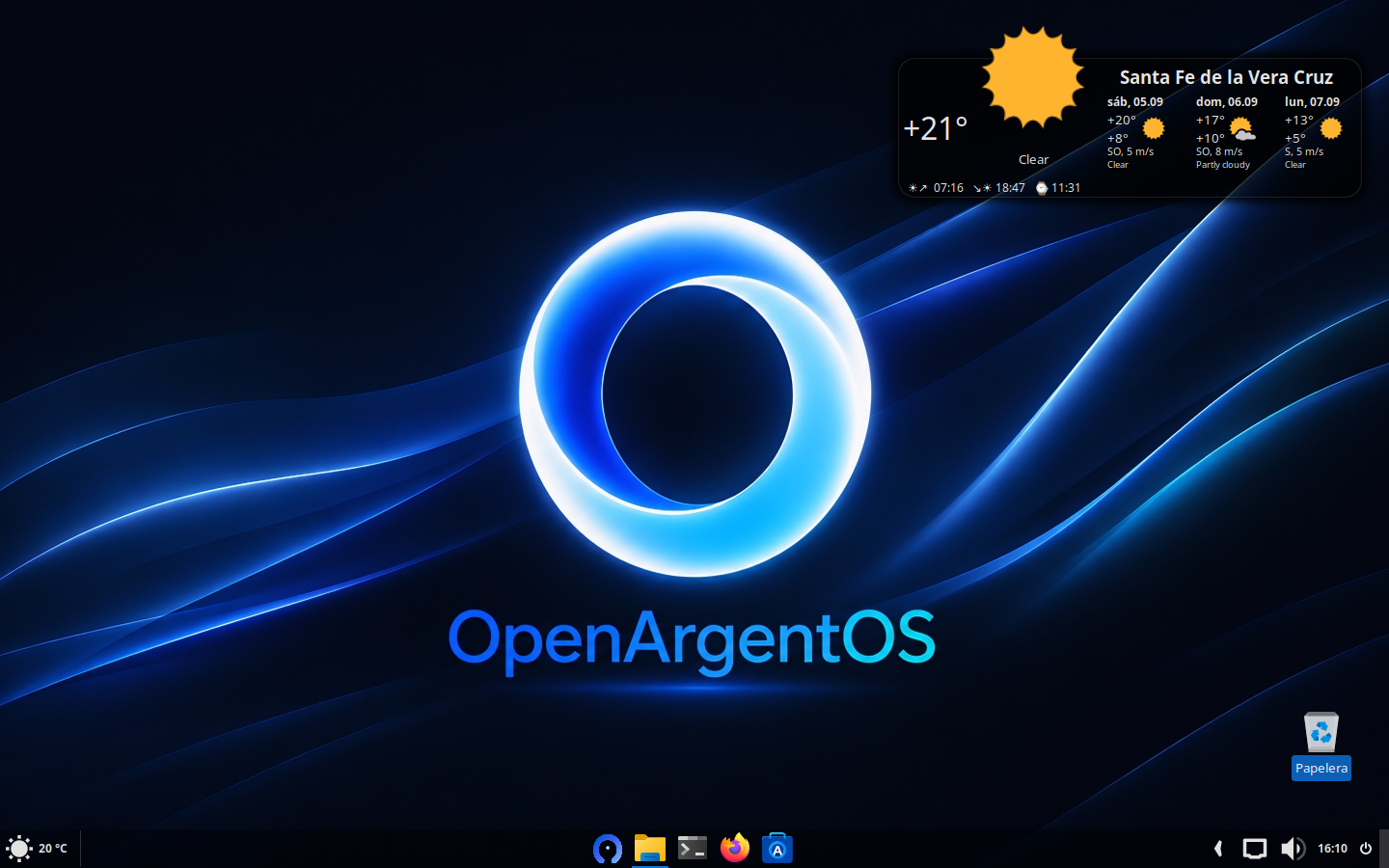The height and width of the screenshot is (868, 1389).
Task: Click the sun icon for lun, 07.09
Action: [x=1331, y=128]
